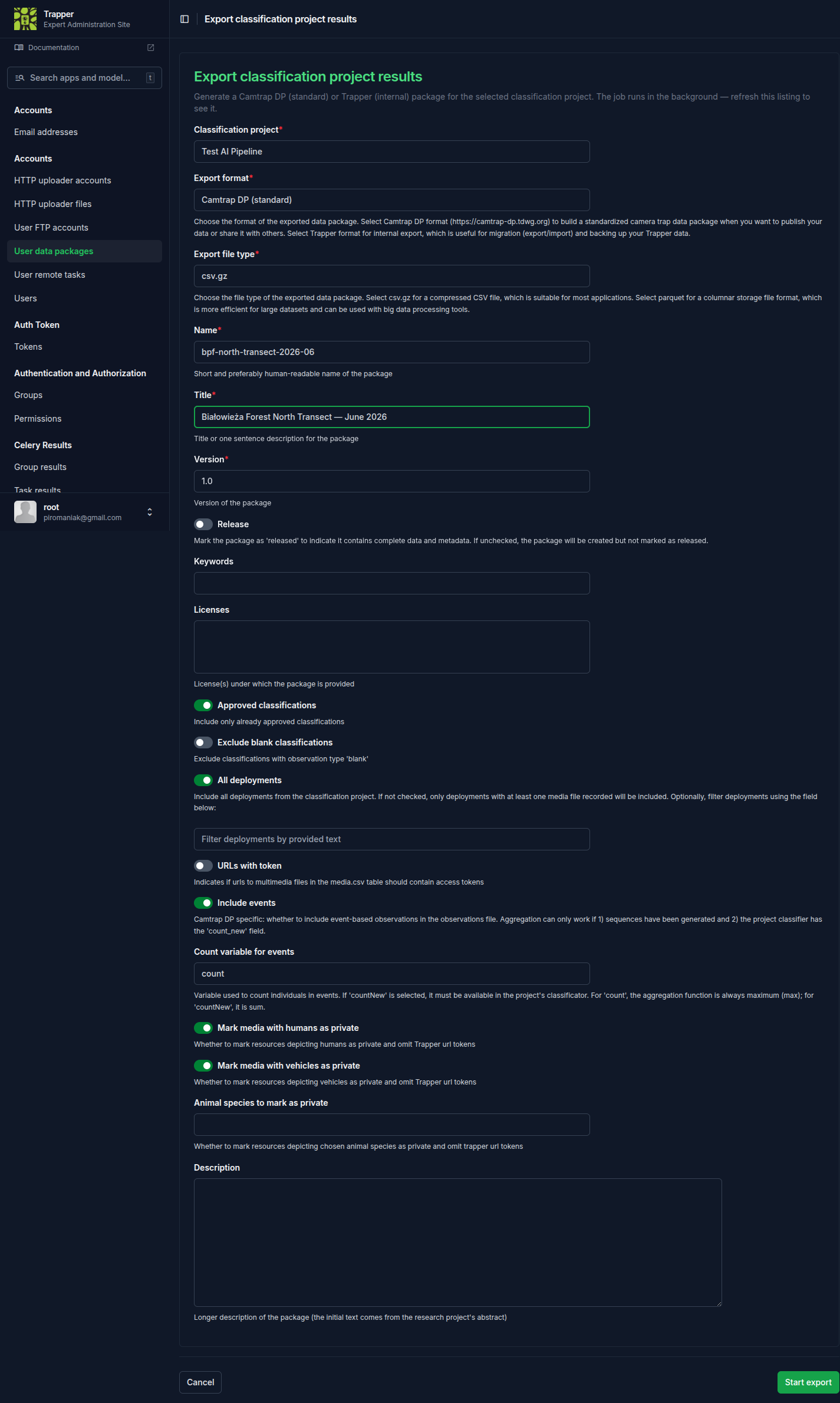Collapse sidebar with the panel toggle icon
The width and height of the screenshot is (840, 1403).
click(x=185, y=19)
